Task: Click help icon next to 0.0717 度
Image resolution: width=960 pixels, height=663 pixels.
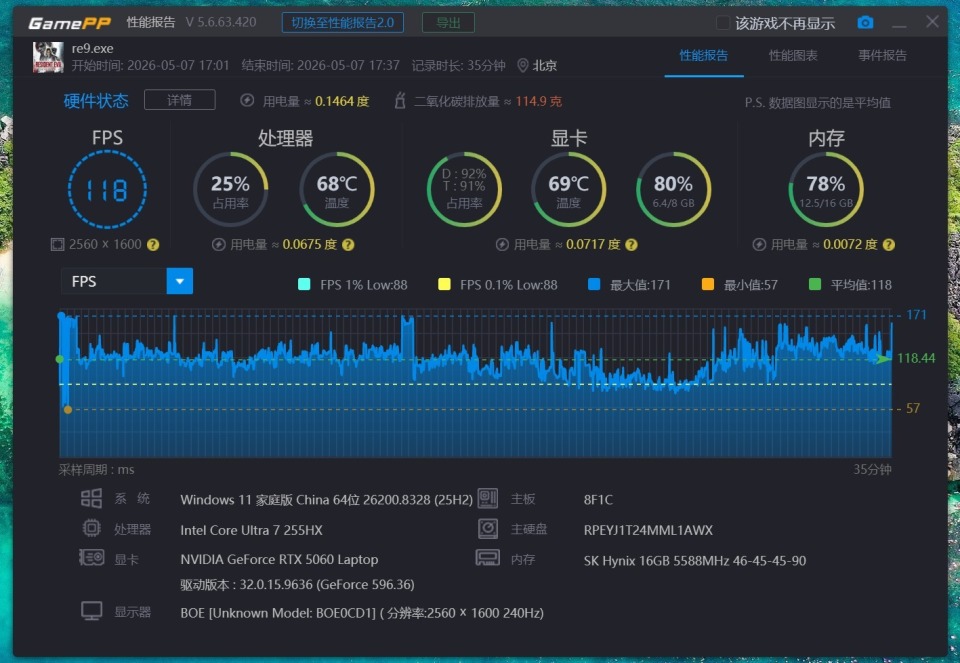Action: pos(631,245)
